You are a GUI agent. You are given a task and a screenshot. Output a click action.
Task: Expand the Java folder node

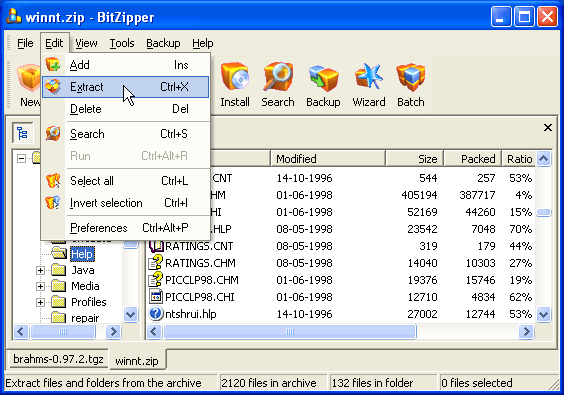click(40, 270)
